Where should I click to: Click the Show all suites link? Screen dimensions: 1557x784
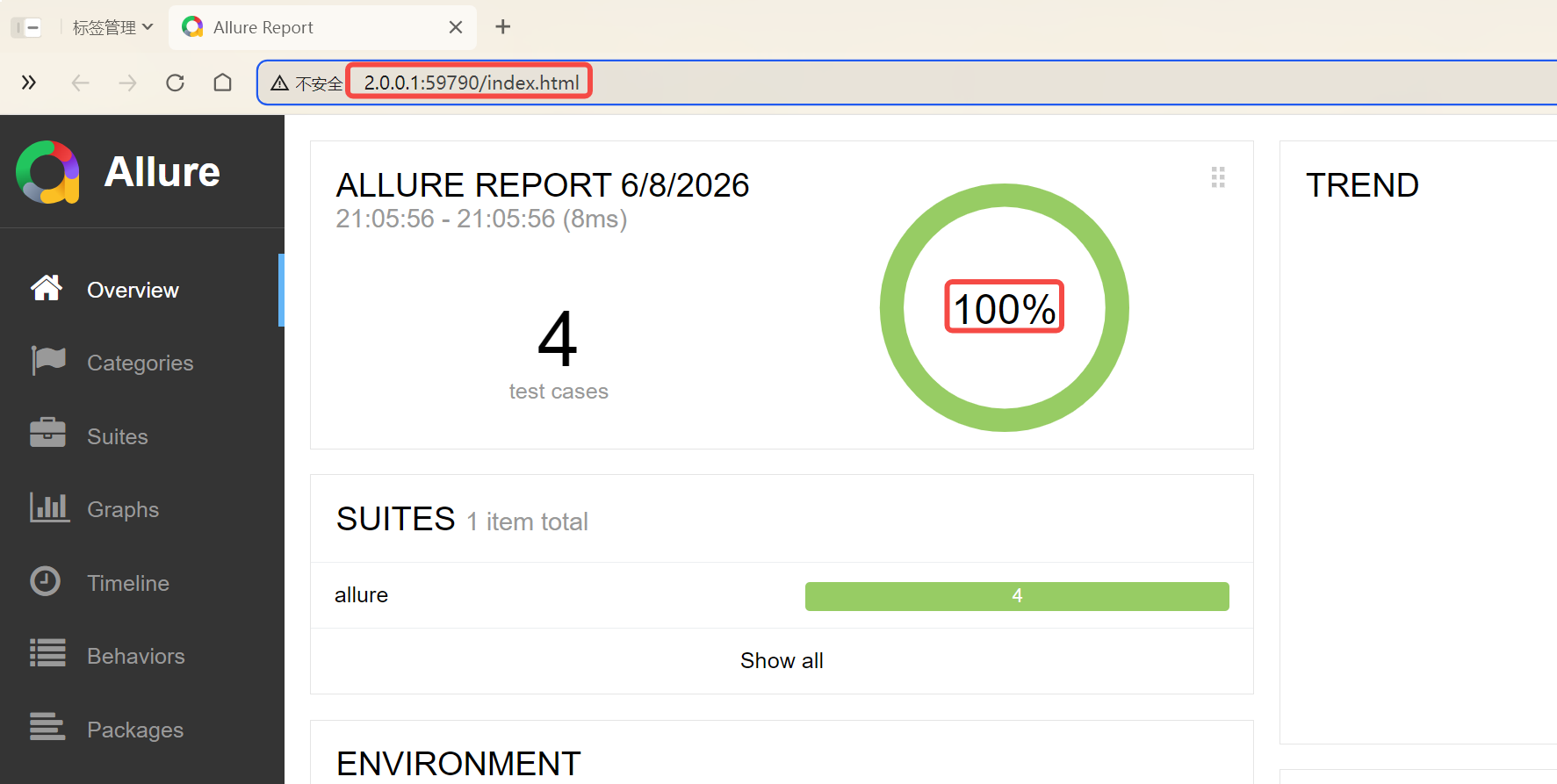[782, 660]
